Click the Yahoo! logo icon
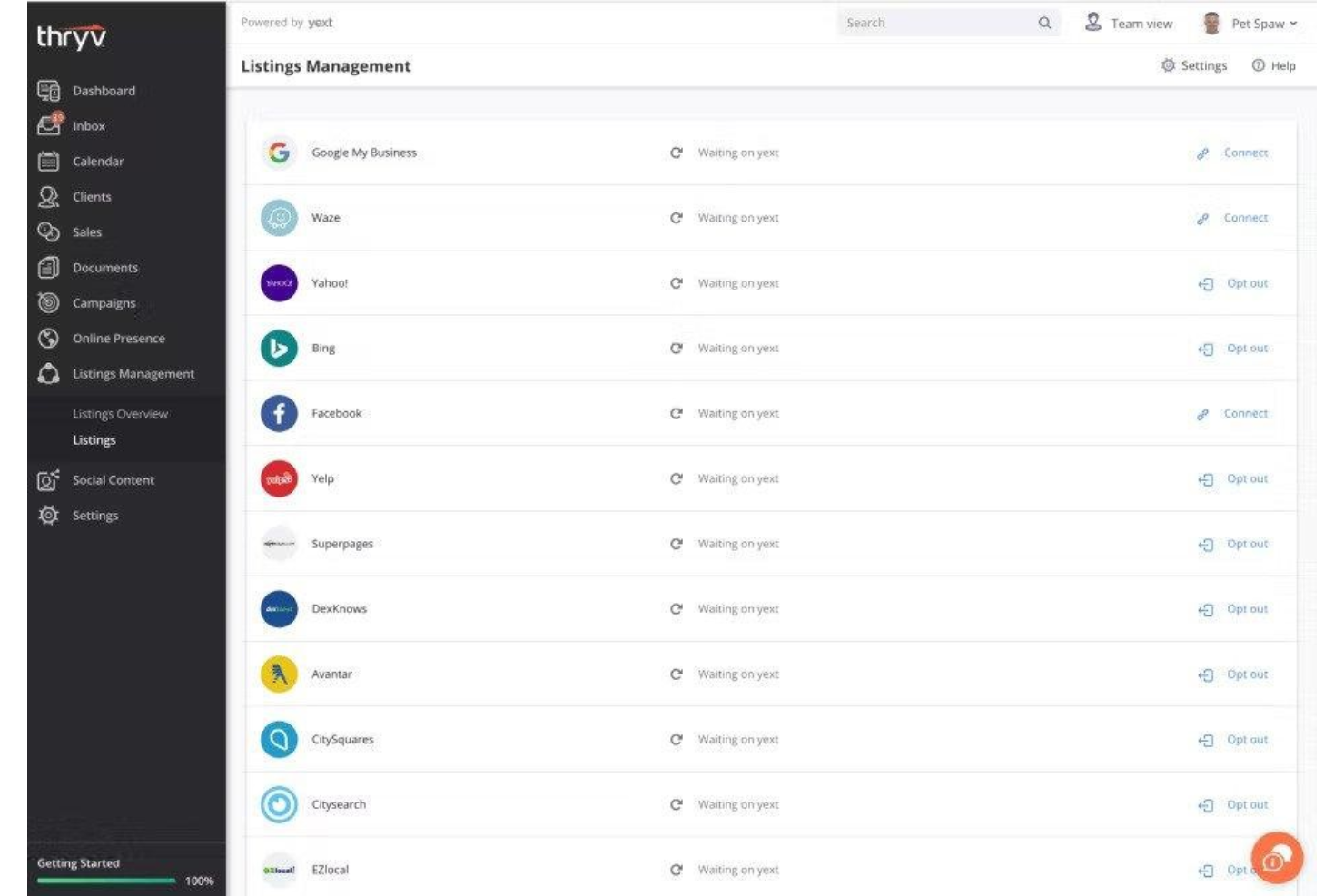 279,283
